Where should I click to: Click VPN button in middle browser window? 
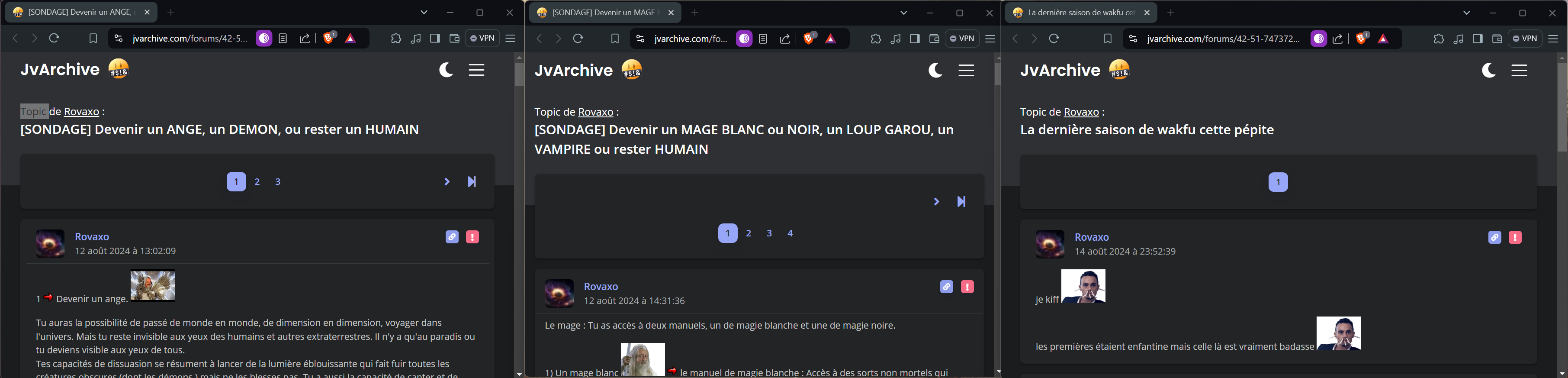(x=962, y=39)
